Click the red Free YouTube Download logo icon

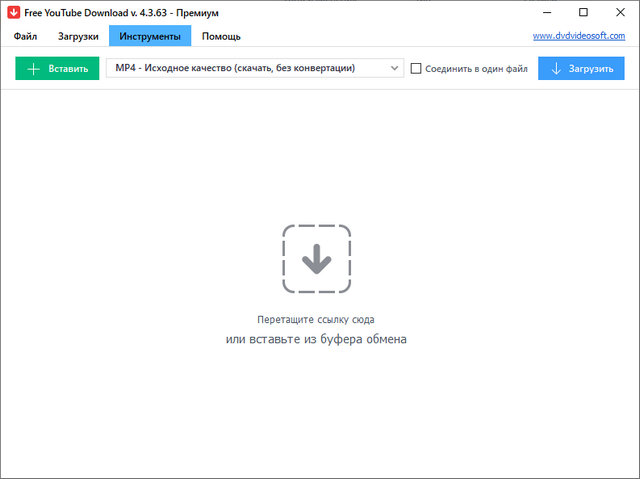pyautogui.click(x=13, y=12)
